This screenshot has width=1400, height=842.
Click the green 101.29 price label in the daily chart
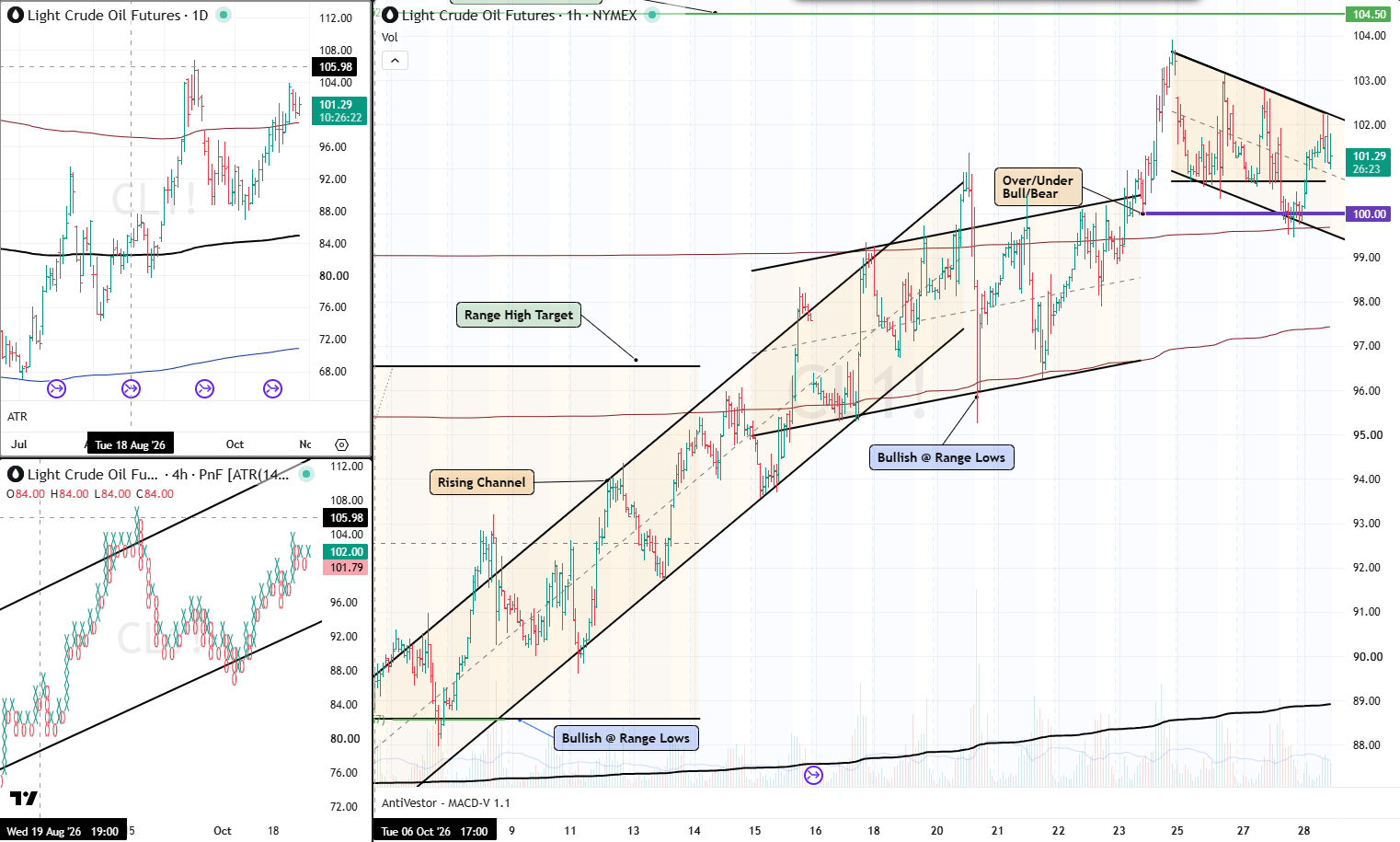[x=340, y=110]
